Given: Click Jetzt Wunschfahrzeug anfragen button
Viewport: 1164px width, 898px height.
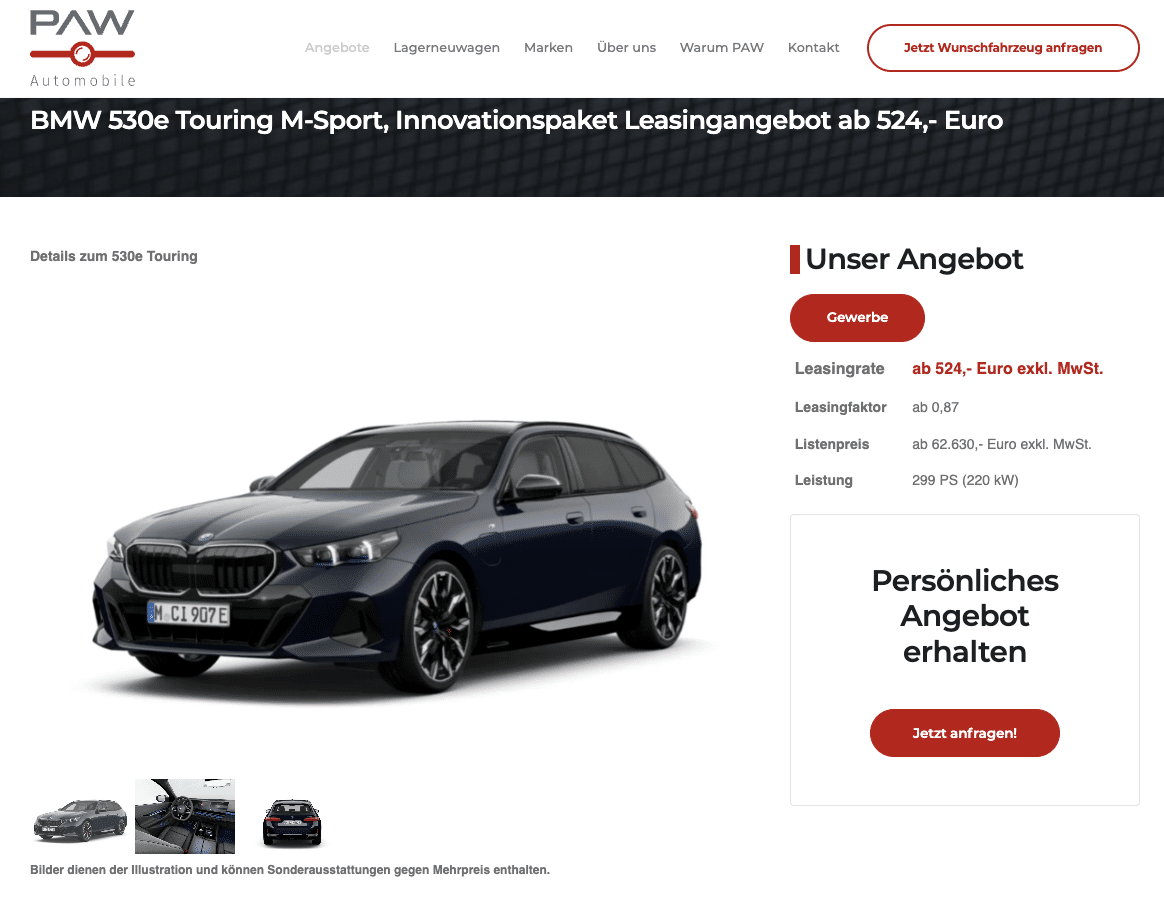Looking at the screenshot, I should click(x=1003, y=48).
